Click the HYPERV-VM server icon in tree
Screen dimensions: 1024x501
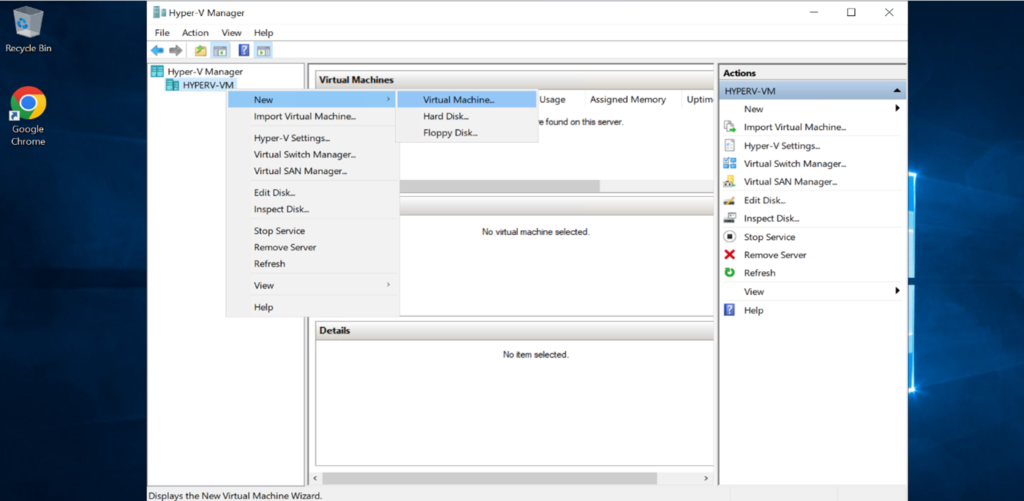tap(172, 85)
